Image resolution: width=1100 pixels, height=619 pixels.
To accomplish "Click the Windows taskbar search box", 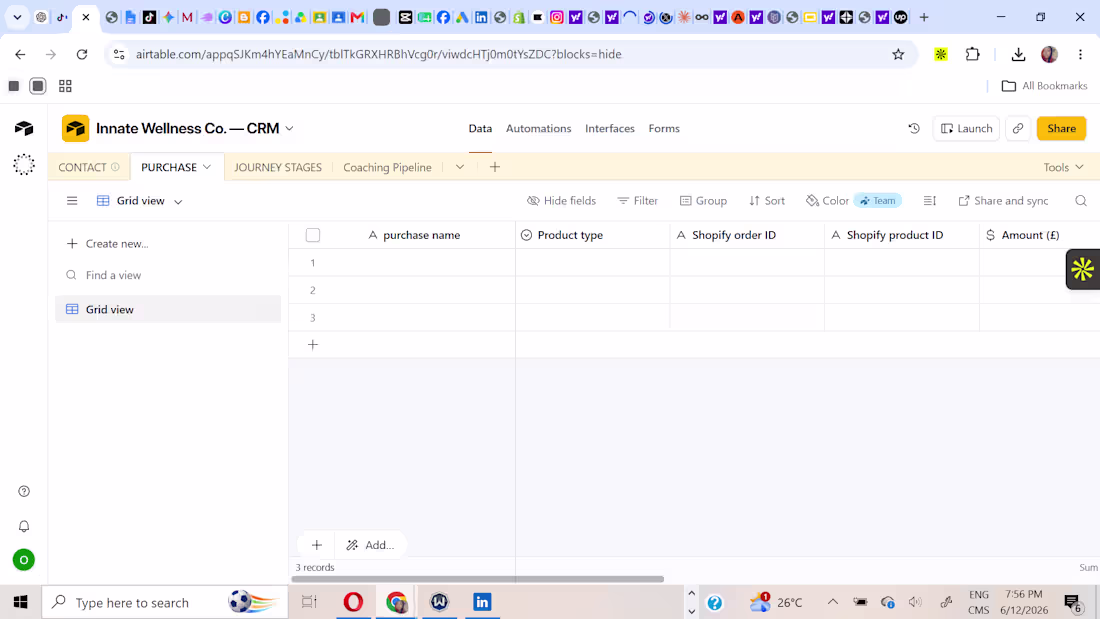I will pyautogui.click(x=165, y=602).
